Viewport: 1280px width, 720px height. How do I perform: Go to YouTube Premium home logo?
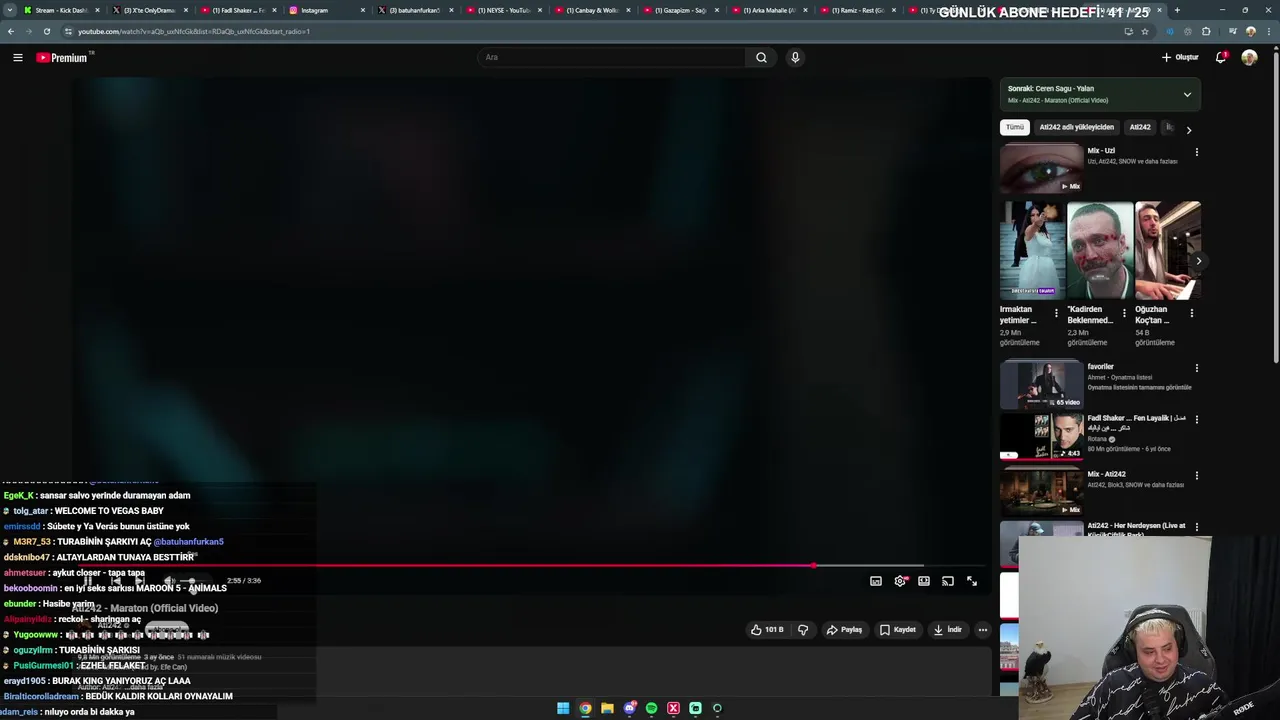(63, 58)
